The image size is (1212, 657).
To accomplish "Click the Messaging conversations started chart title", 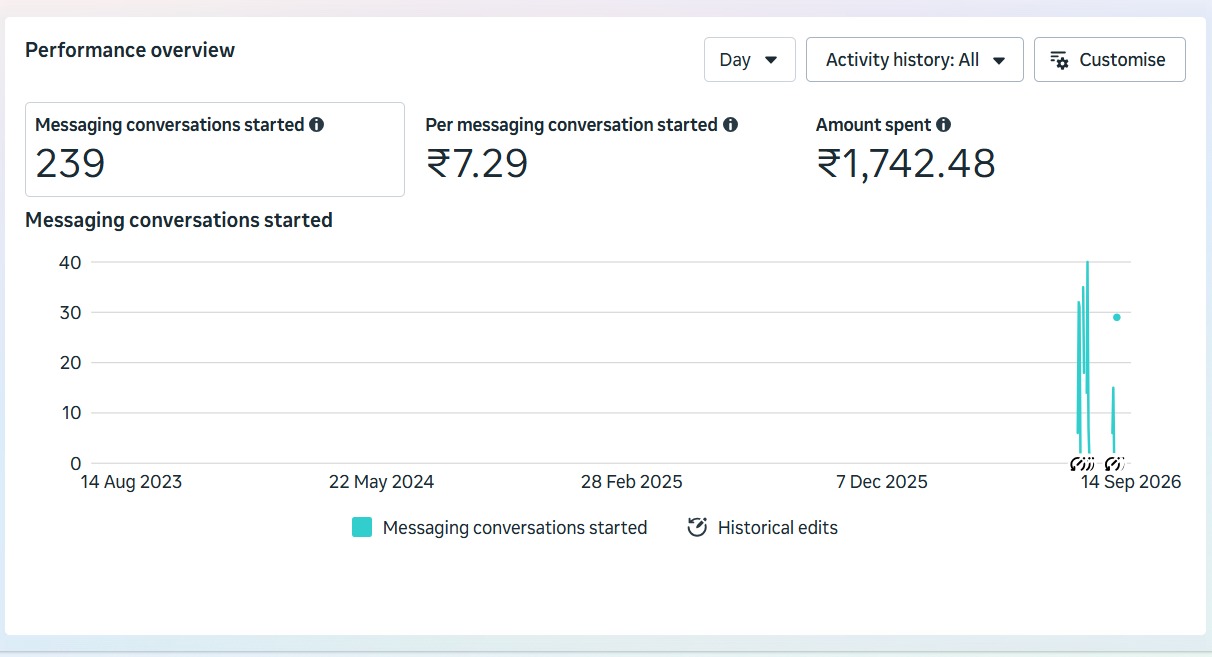I will click(x=179, y=220).
